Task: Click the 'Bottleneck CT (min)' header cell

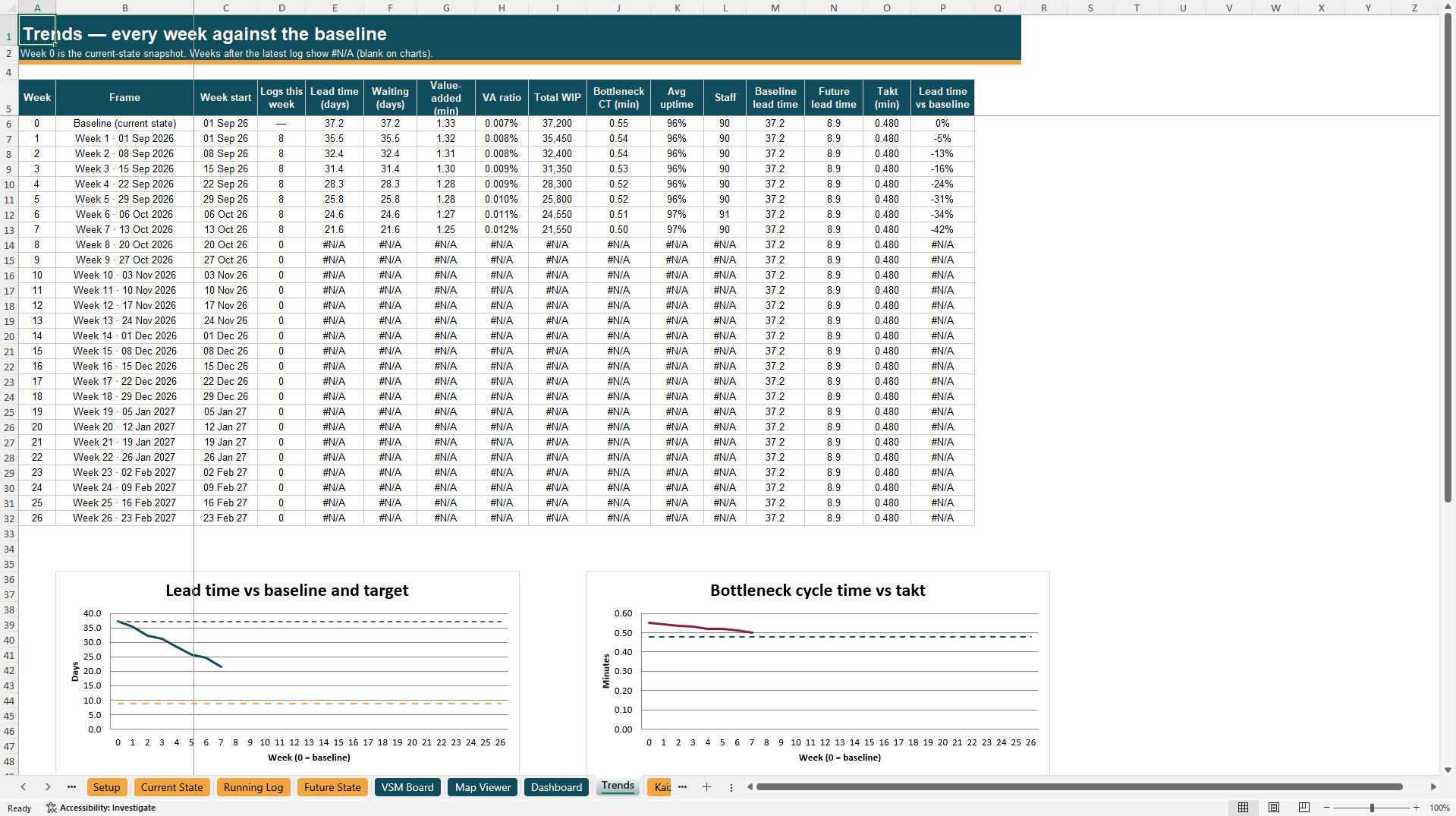Action: tap(618, 98)
